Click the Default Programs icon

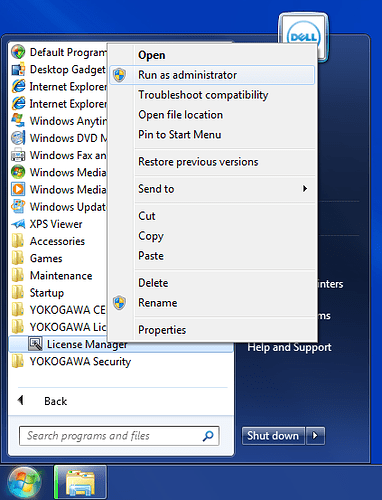18,52
